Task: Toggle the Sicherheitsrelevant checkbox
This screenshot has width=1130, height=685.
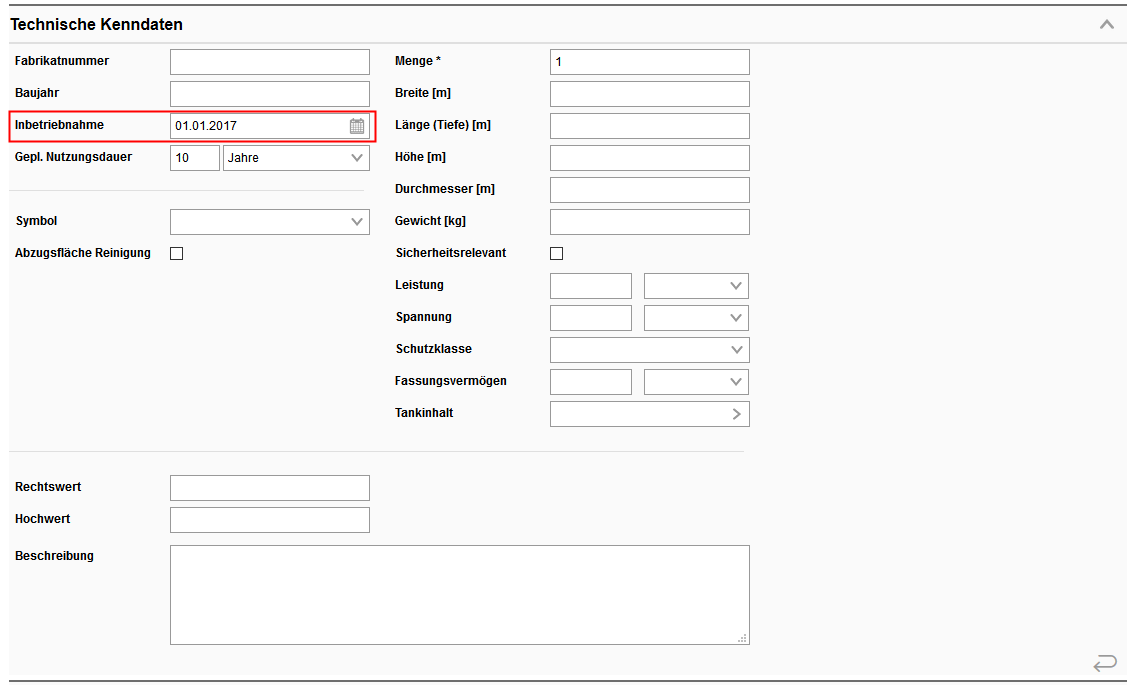Action: point(557,254)
